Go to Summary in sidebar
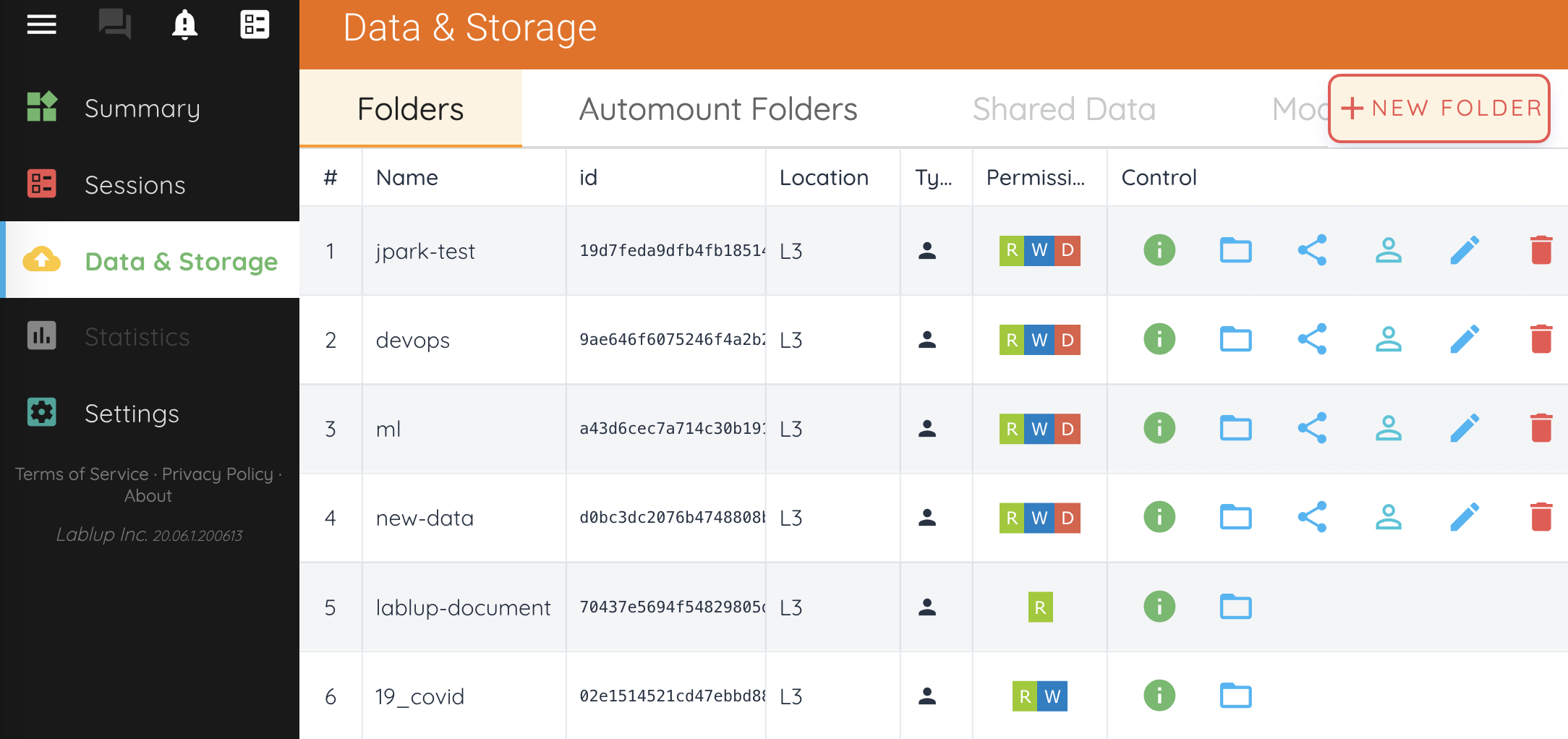The height and width of the screenshot is (739, 1568). [x=150, y=108]
